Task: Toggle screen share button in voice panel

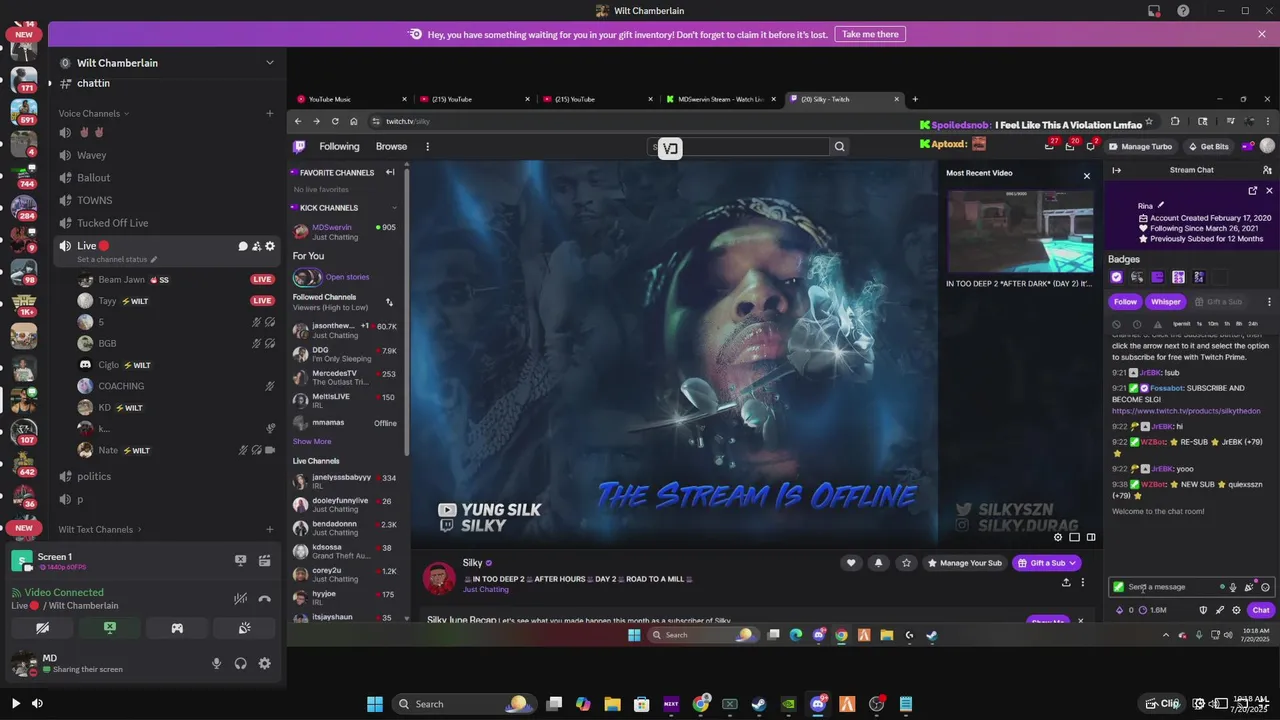Action: 110,628
